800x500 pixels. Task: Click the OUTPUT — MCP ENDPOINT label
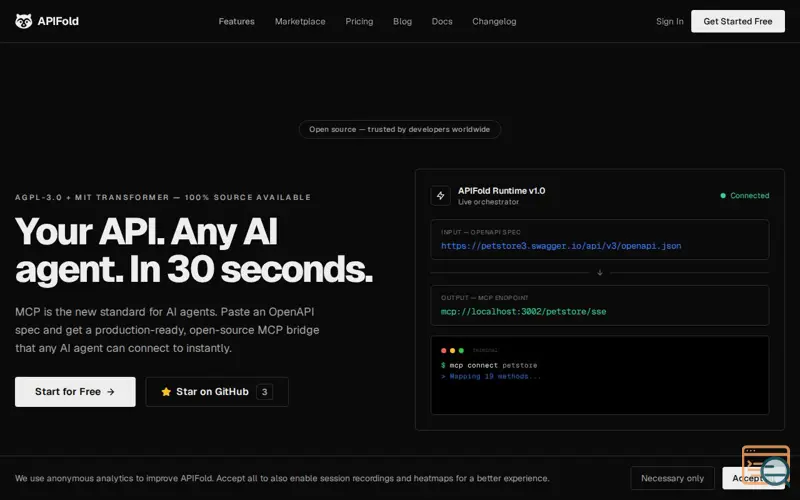tap(485, 298)
